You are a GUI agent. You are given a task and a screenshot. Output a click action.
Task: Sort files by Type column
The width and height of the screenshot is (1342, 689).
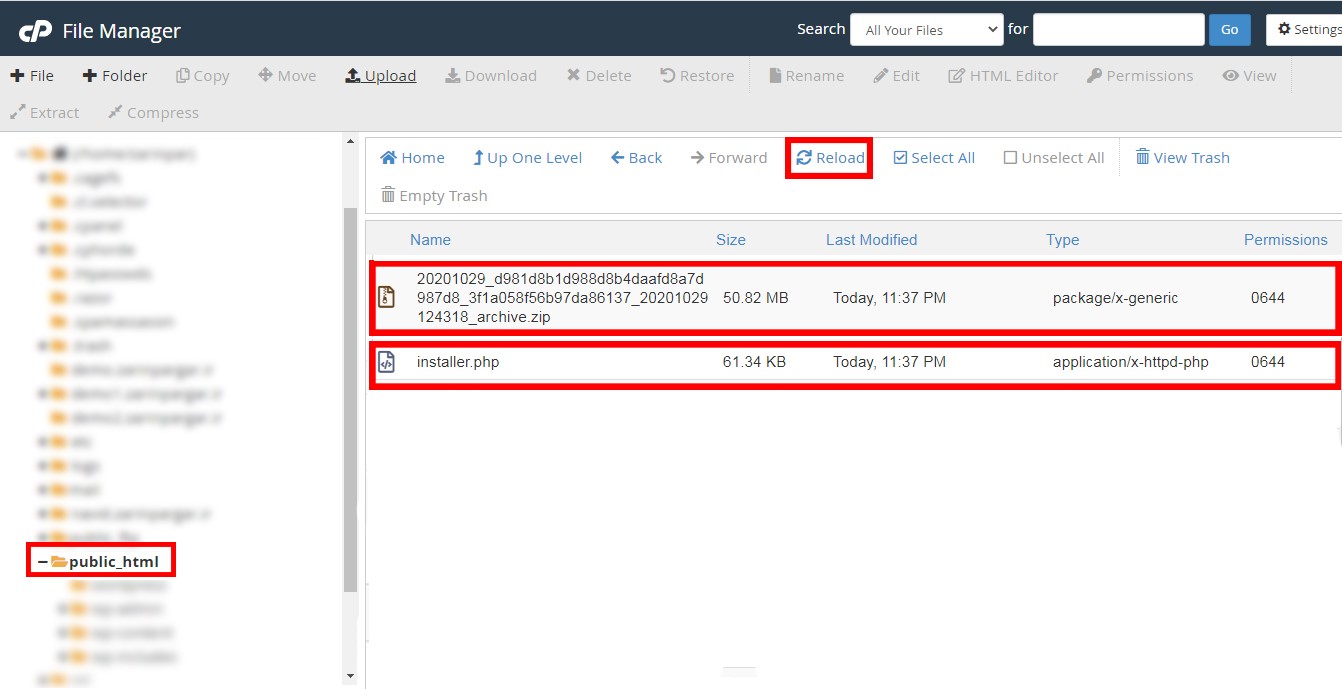coord(1062,240)
